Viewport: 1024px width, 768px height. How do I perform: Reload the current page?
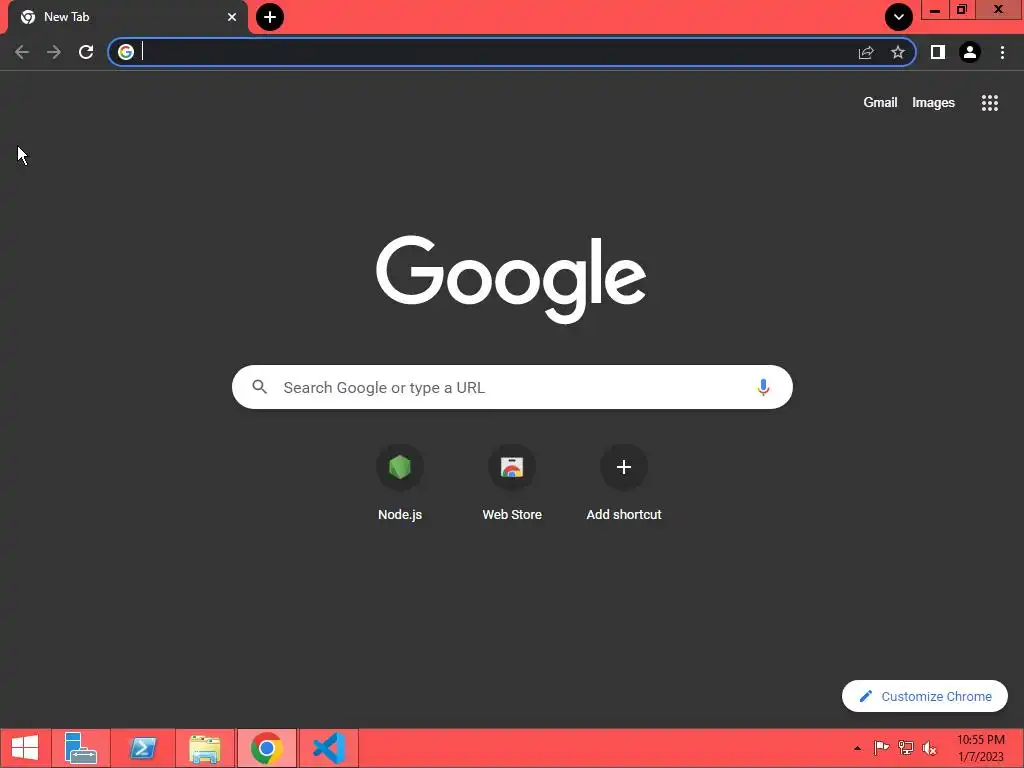[x=86, y=52]
